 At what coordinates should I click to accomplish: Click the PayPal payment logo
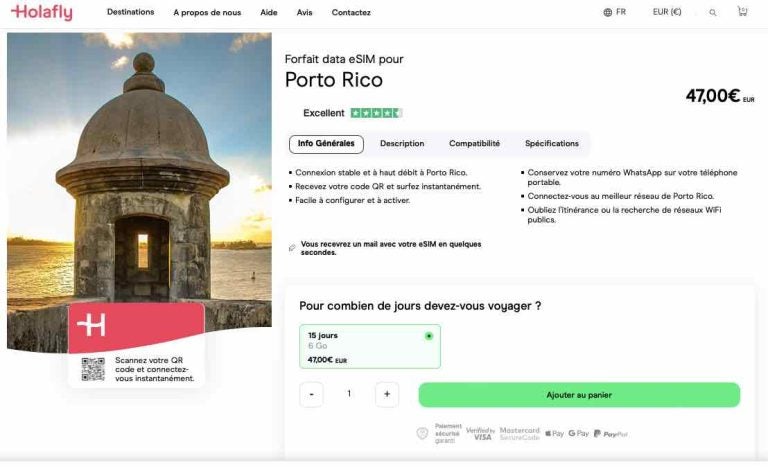[611, 434]
